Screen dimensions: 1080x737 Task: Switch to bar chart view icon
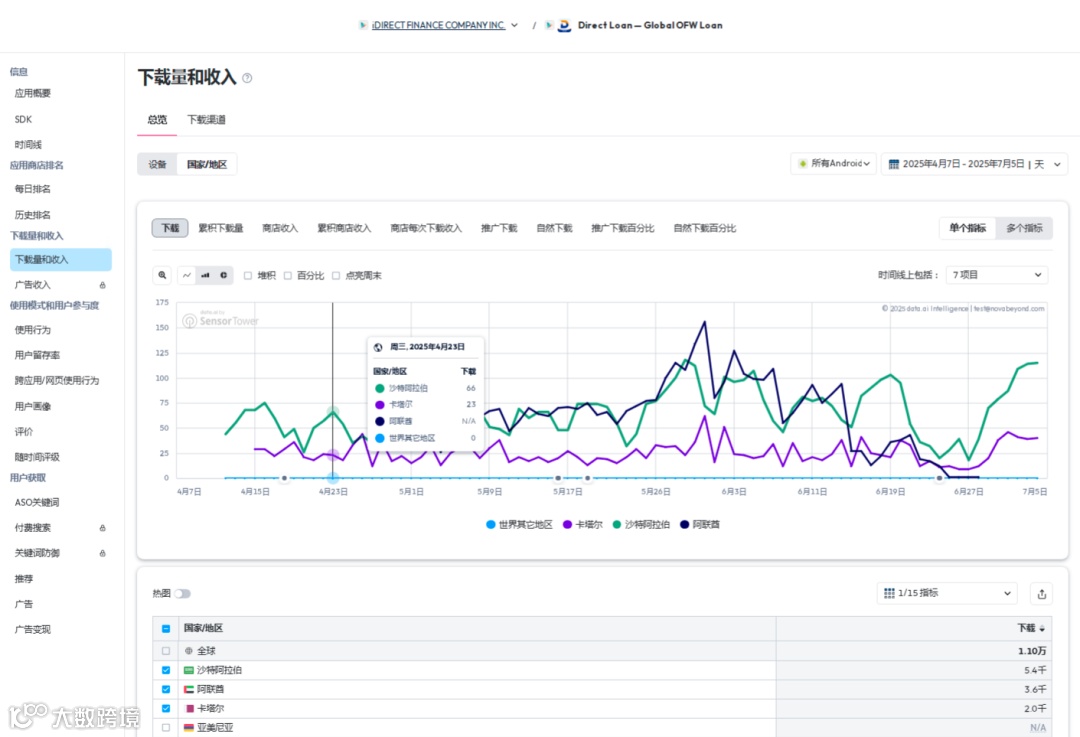click(x=205, y=275)
